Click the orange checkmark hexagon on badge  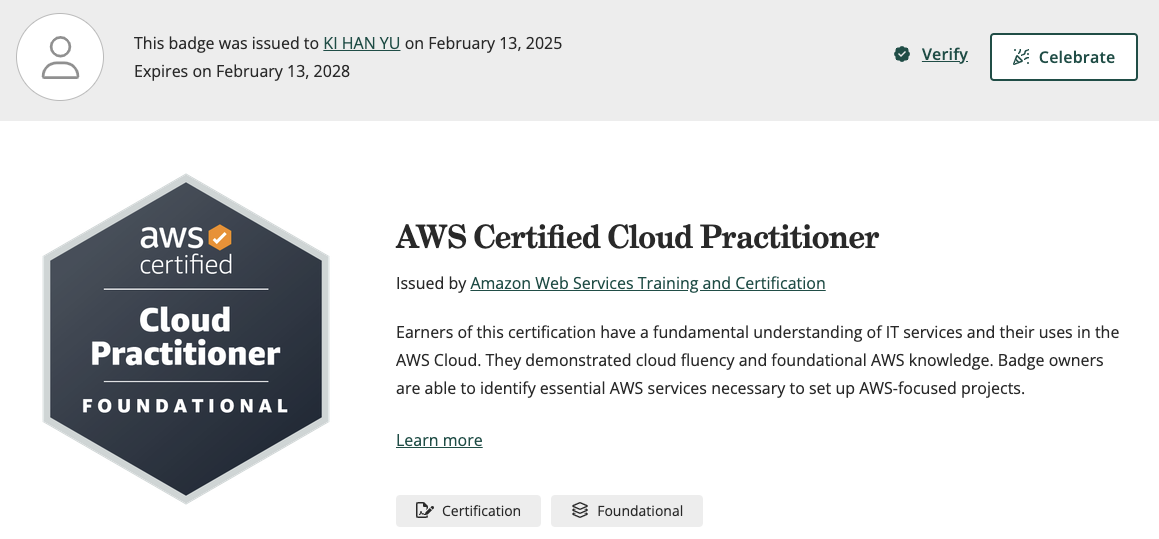[x=219, y=238]
